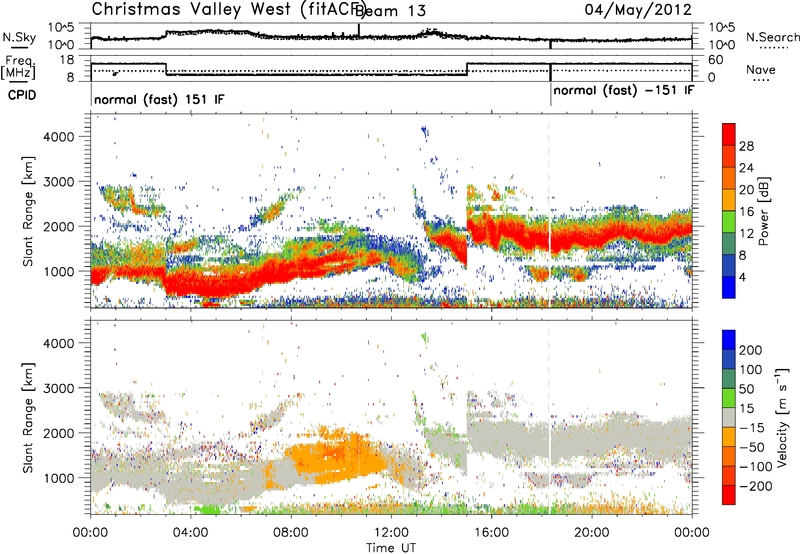800x554 pixels.
Task: Click the '18' frequency axis value
Action: (66, 60)
